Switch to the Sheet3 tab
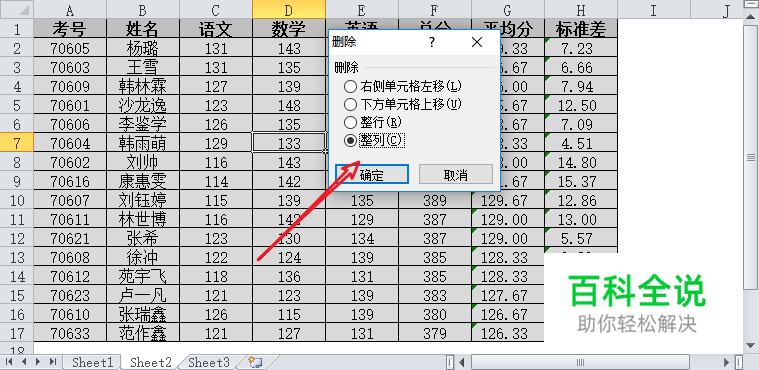This screenshot has width=759, height=370. (209, 362)
